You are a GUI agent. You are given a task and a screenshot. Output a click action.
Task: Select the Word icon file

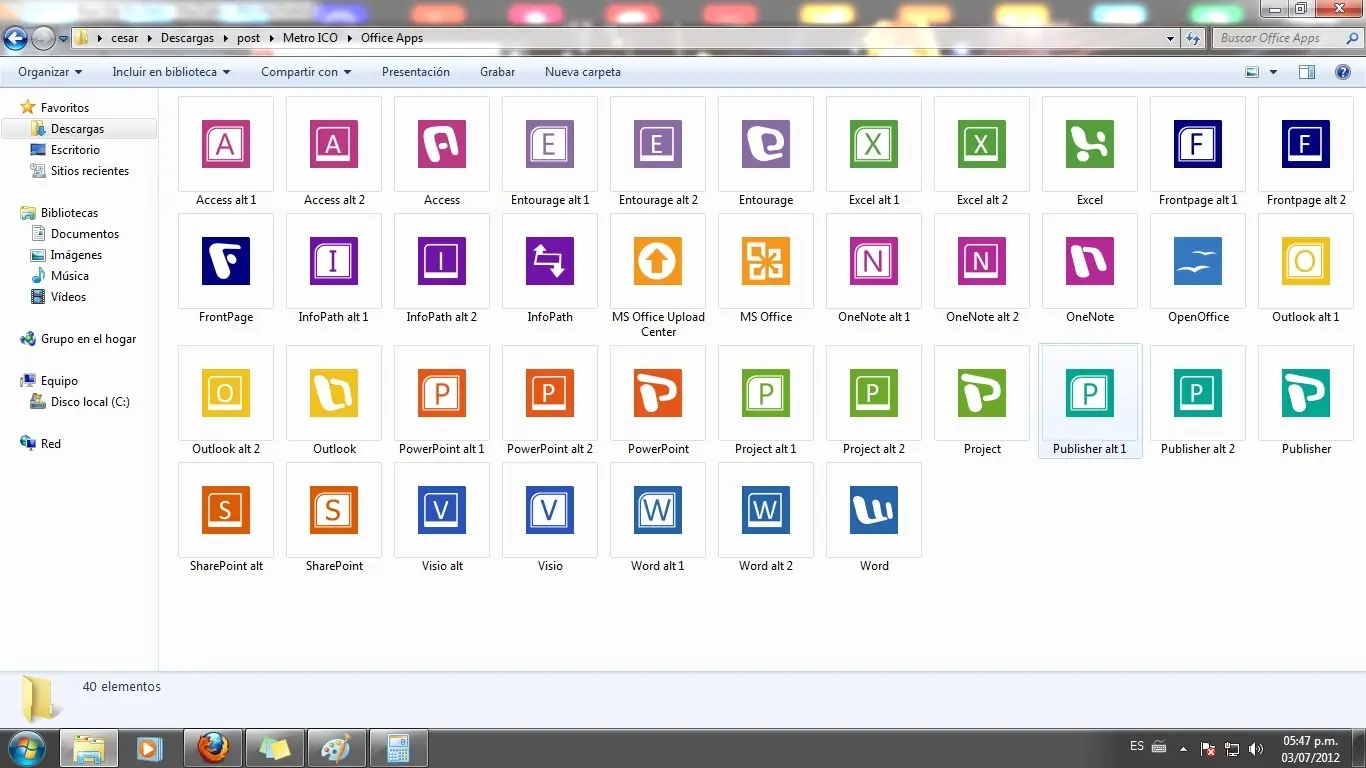click(874, 511)
